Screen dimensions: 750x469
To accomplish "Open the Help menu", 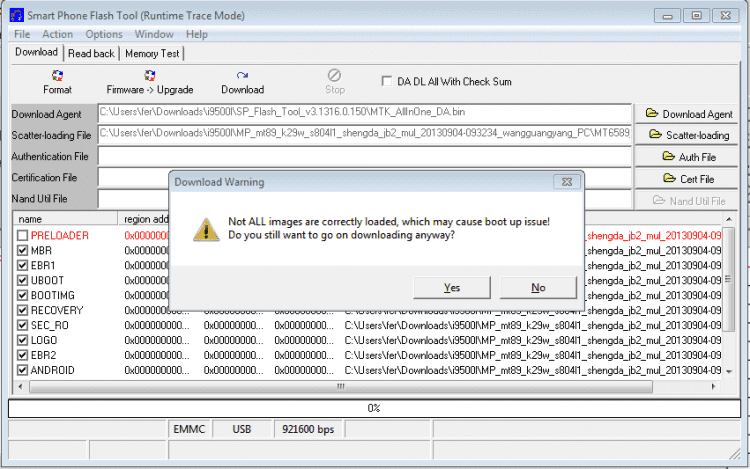I will [197, 34].
